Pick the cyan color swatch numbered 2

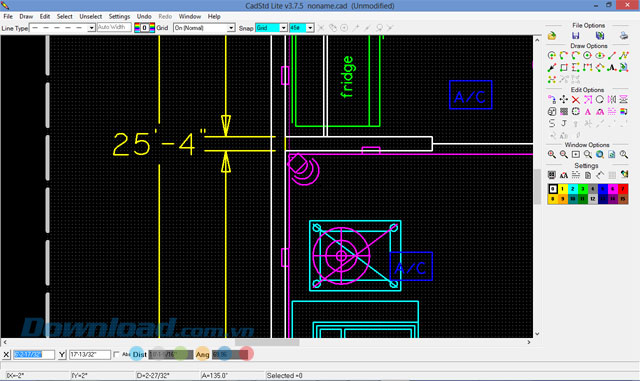pyautogui.click(x=573, y=189)
